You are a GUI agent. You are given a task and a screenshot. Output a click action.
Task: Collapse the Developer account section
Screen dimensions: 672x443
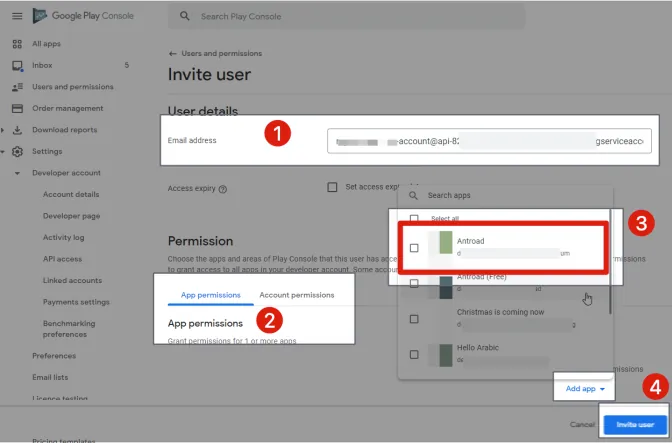coord(17,173)
